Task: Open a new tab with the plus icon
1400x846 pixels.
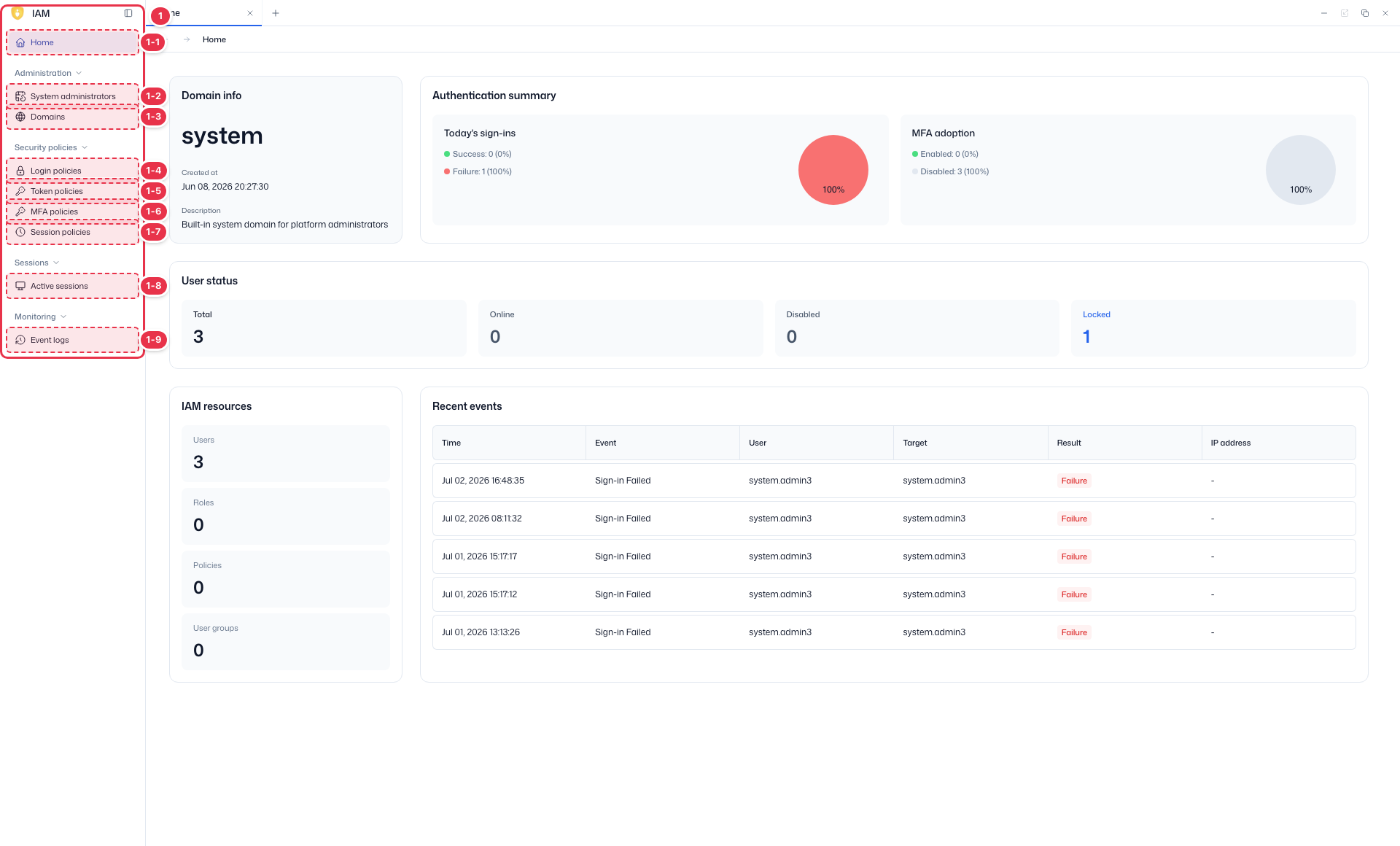Action: pyautogui.click(x=276, y=13)
